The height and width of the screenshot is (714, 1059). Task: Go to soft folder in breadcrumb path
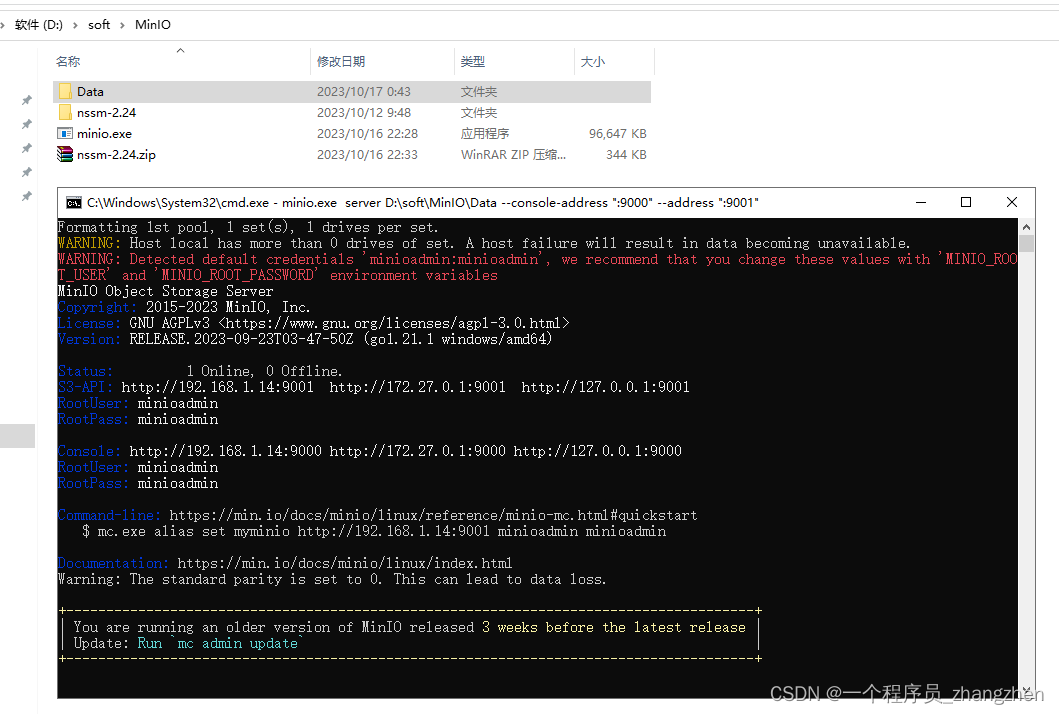click(99, 25)
